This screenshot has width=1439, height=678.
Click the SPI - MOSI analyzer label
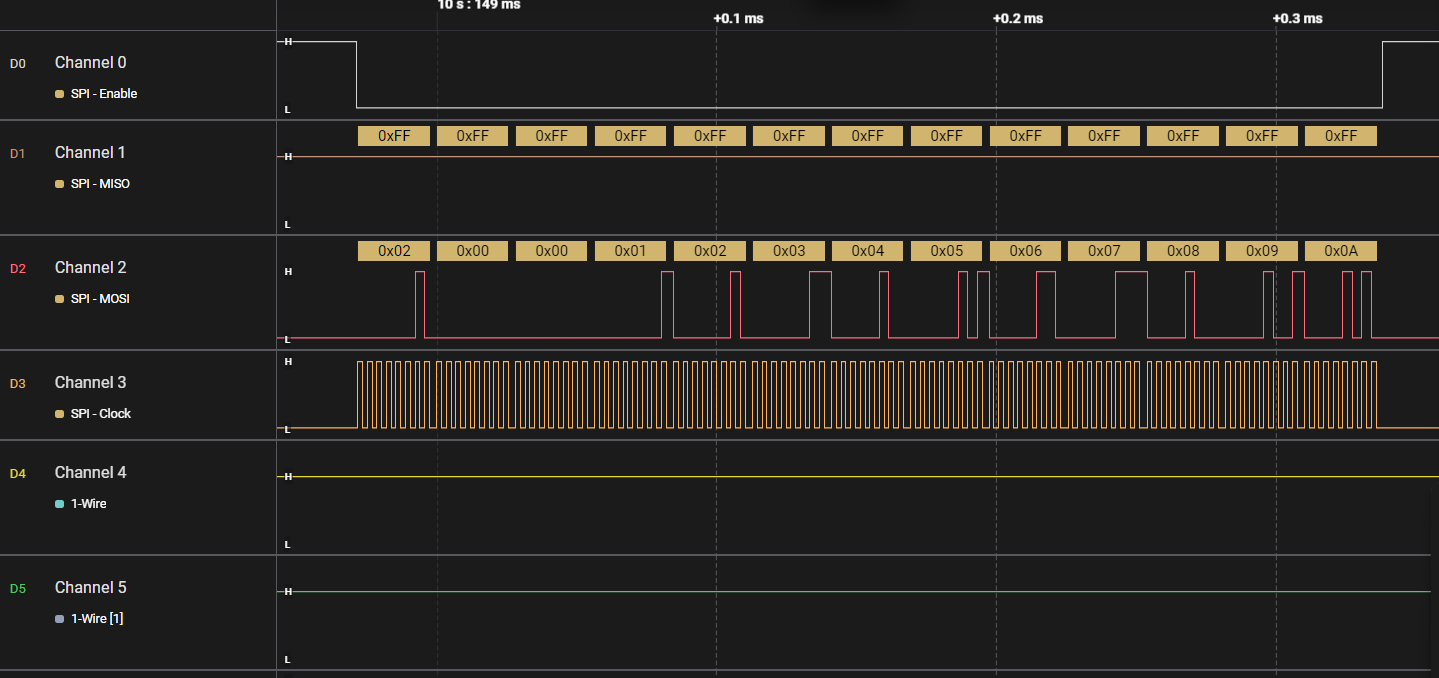[x=100, y=298]
